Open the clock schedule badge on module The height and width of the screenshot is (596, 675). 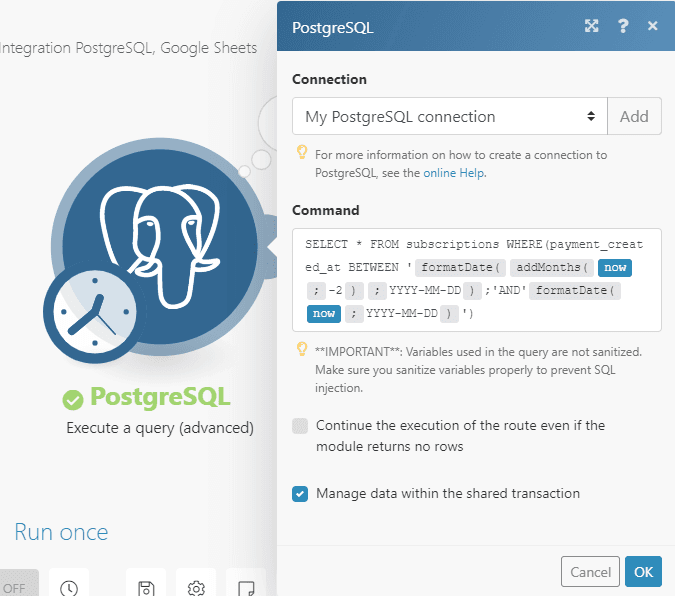point(91,318)
